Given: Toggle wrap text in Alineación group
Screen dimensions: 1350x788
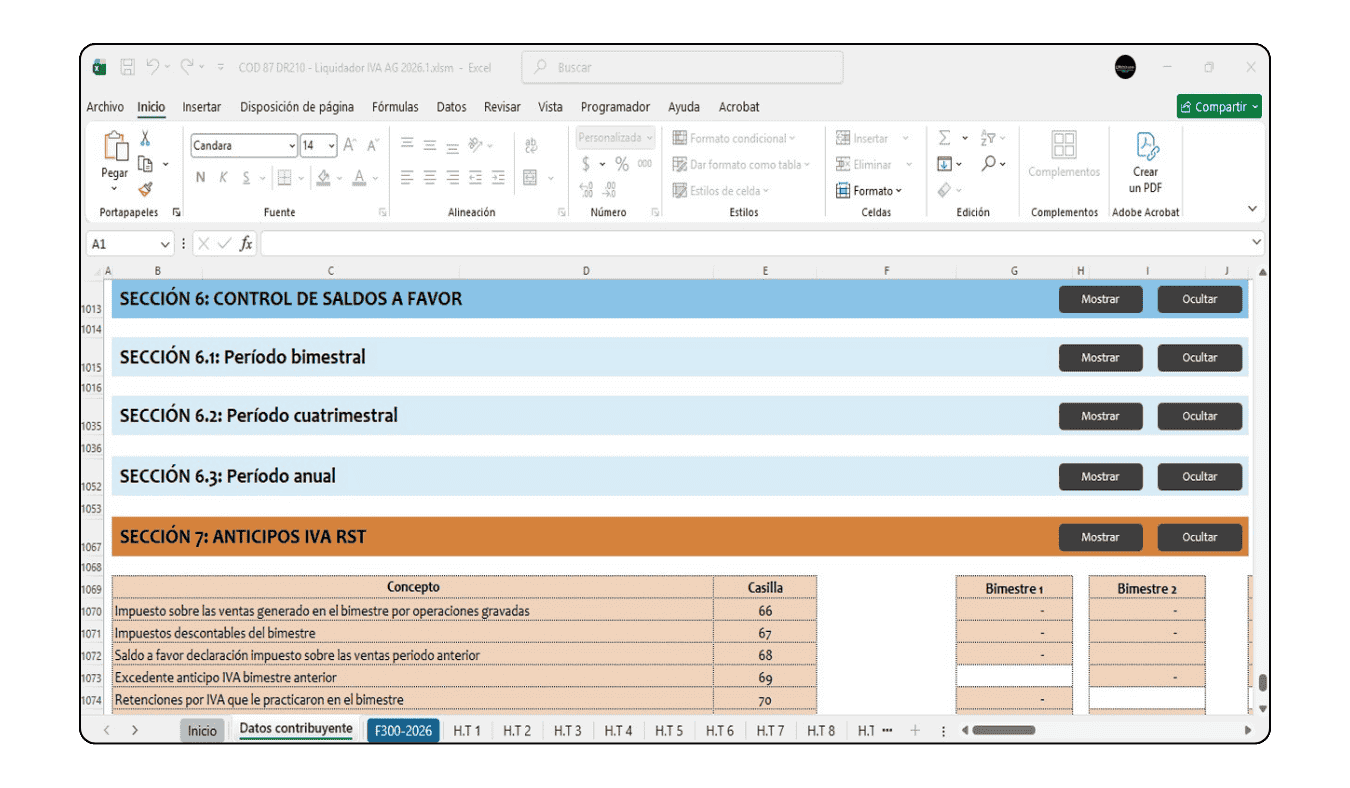Looking at the screenshot, I should pos(531,146).
